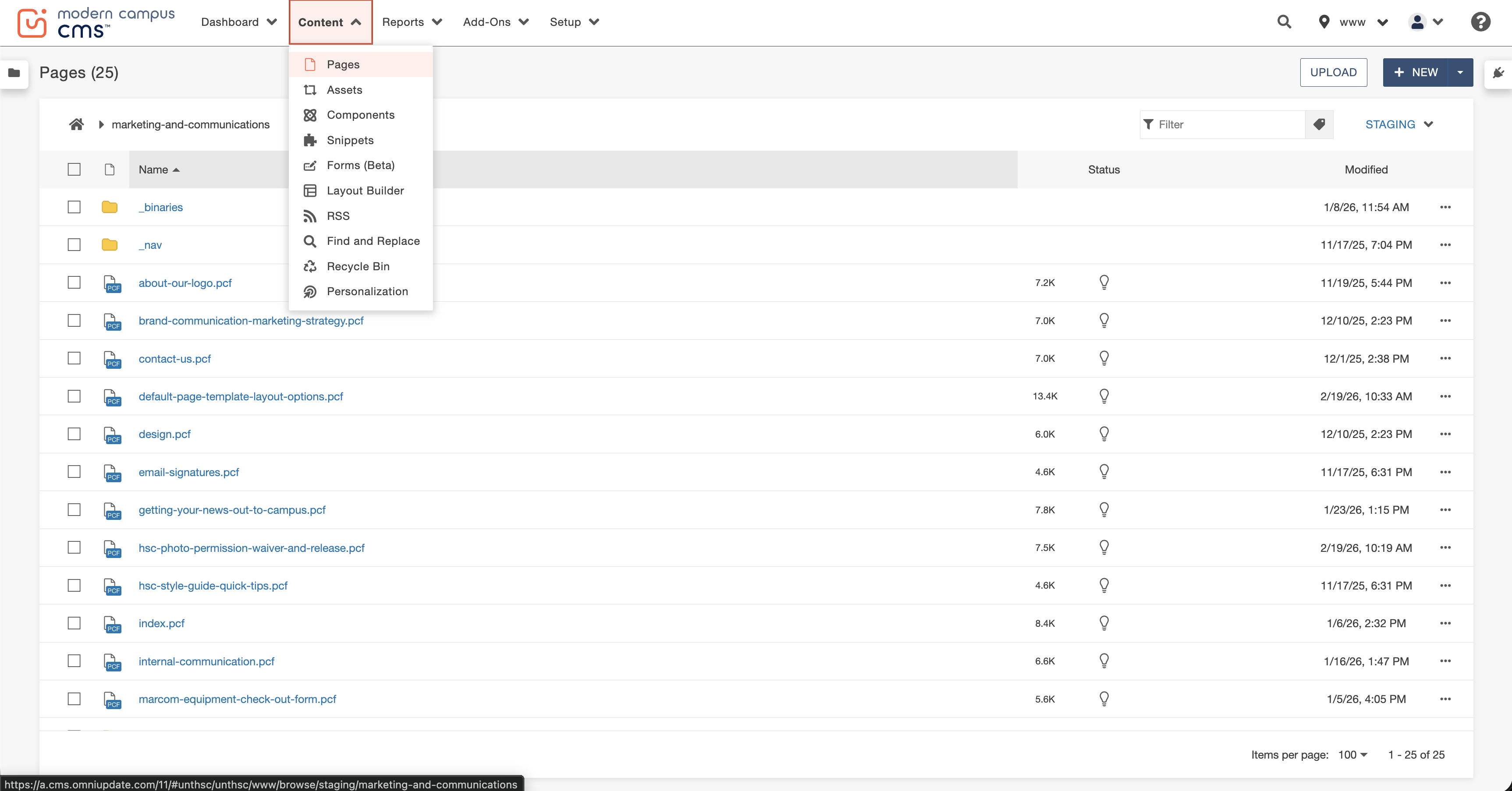
Task: Open the Reports menu
Action: point(412,22)
